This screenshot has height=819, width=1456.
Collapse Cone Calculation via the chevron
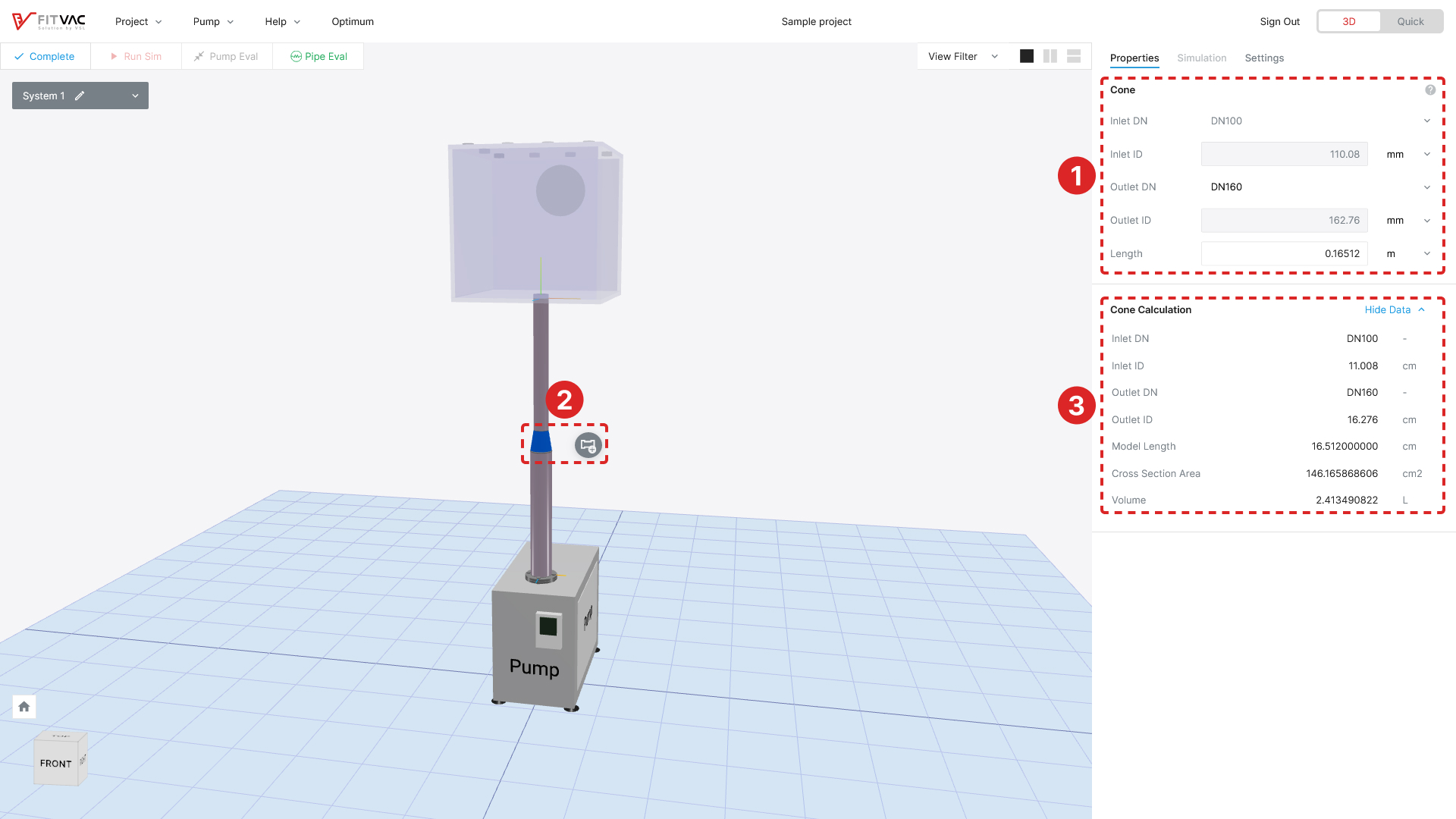tap(1422, 309)
